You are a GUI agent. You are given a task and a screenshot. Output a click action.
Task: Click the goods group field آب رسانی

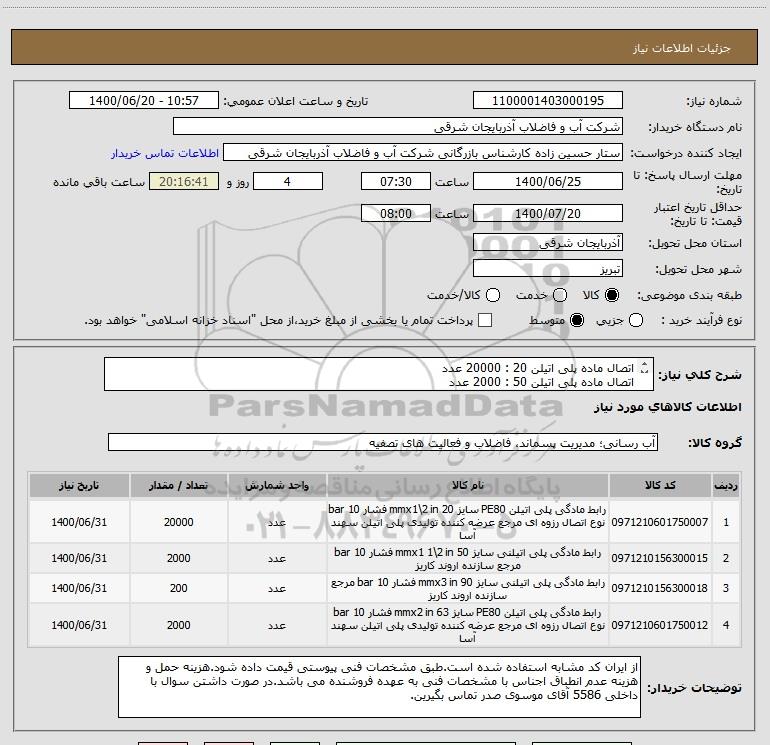coord(383,442)
